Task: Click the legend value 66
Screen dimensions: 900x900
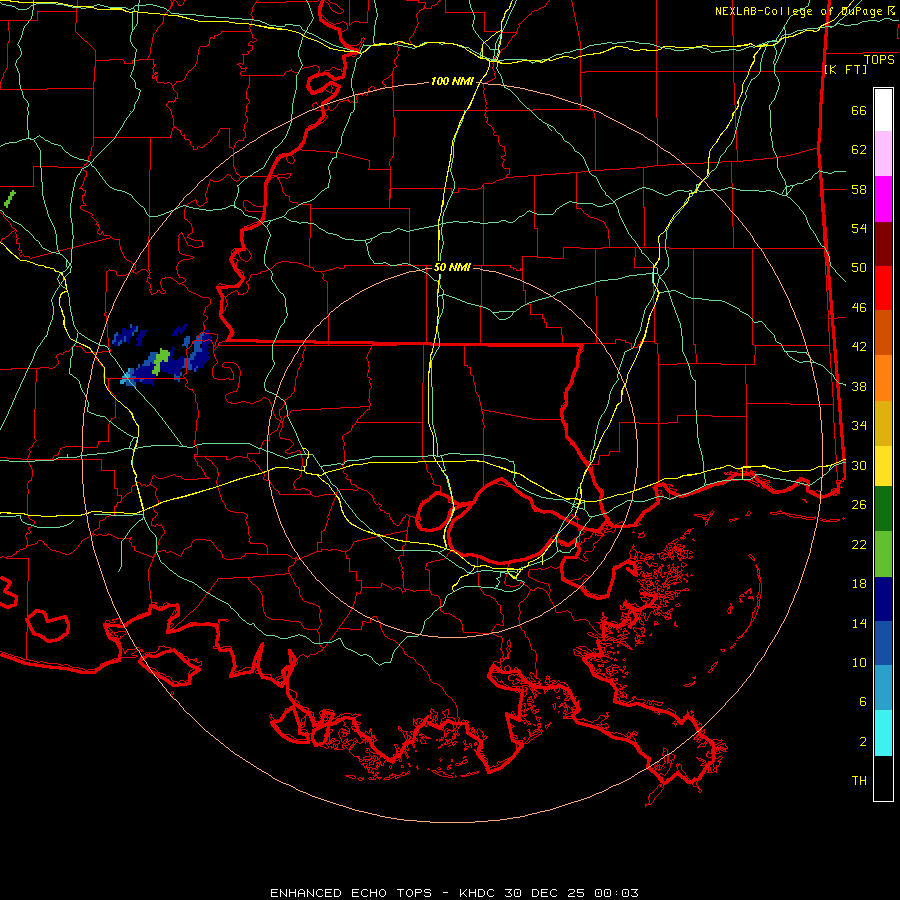Action: [859, 110]
